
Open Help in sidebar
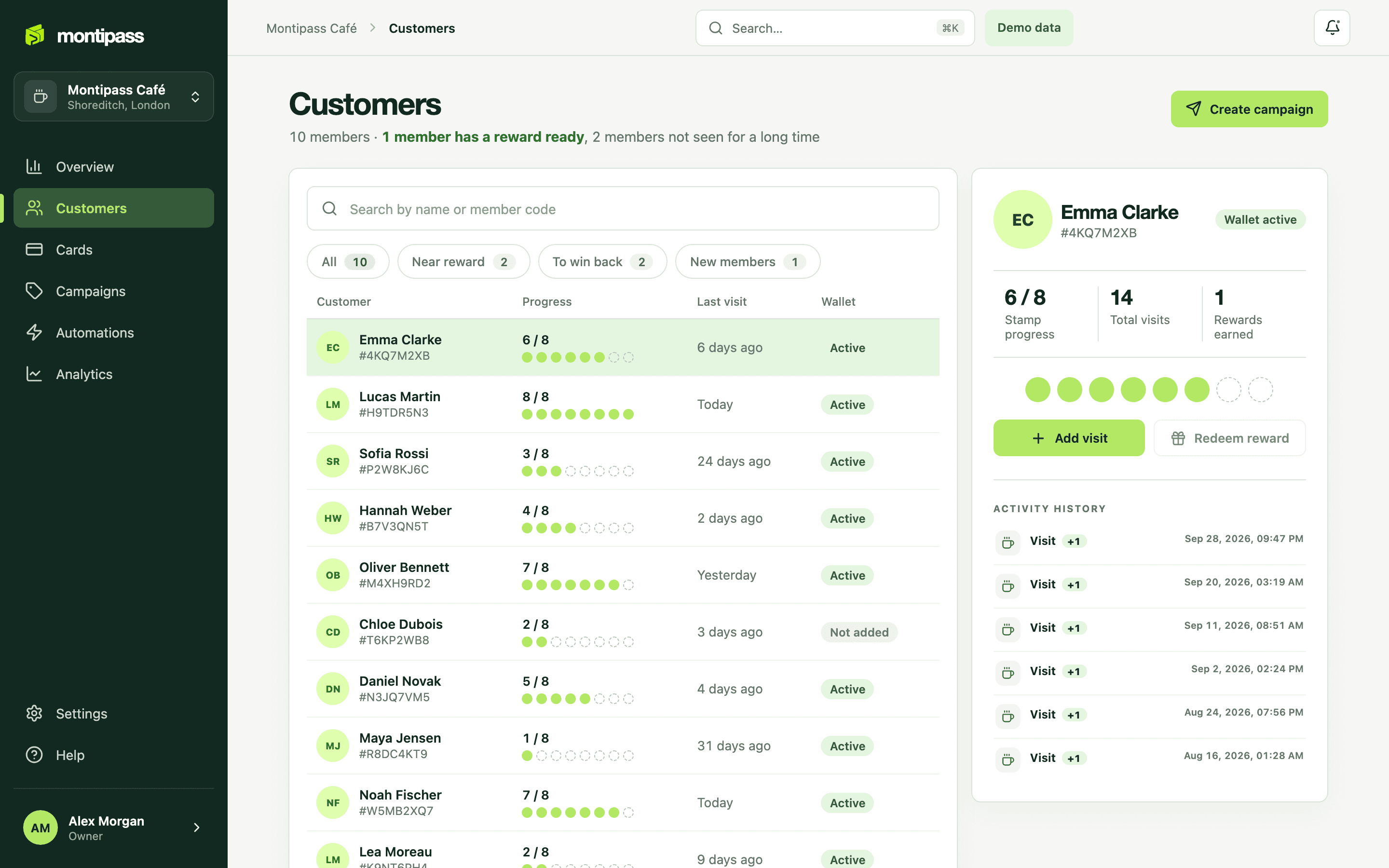click(x=114, y=754)
